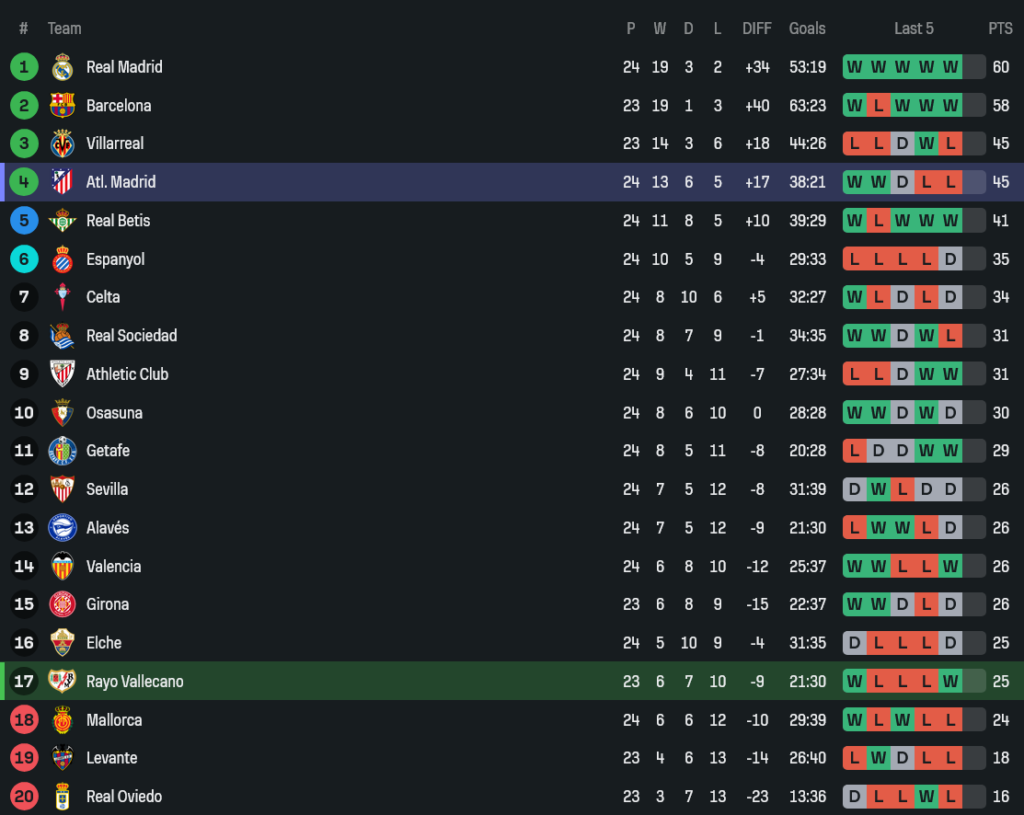This screenshot has height=815, width=1024.
Task: Click the Rayo Vallecano crest
Action: (62, 681)
